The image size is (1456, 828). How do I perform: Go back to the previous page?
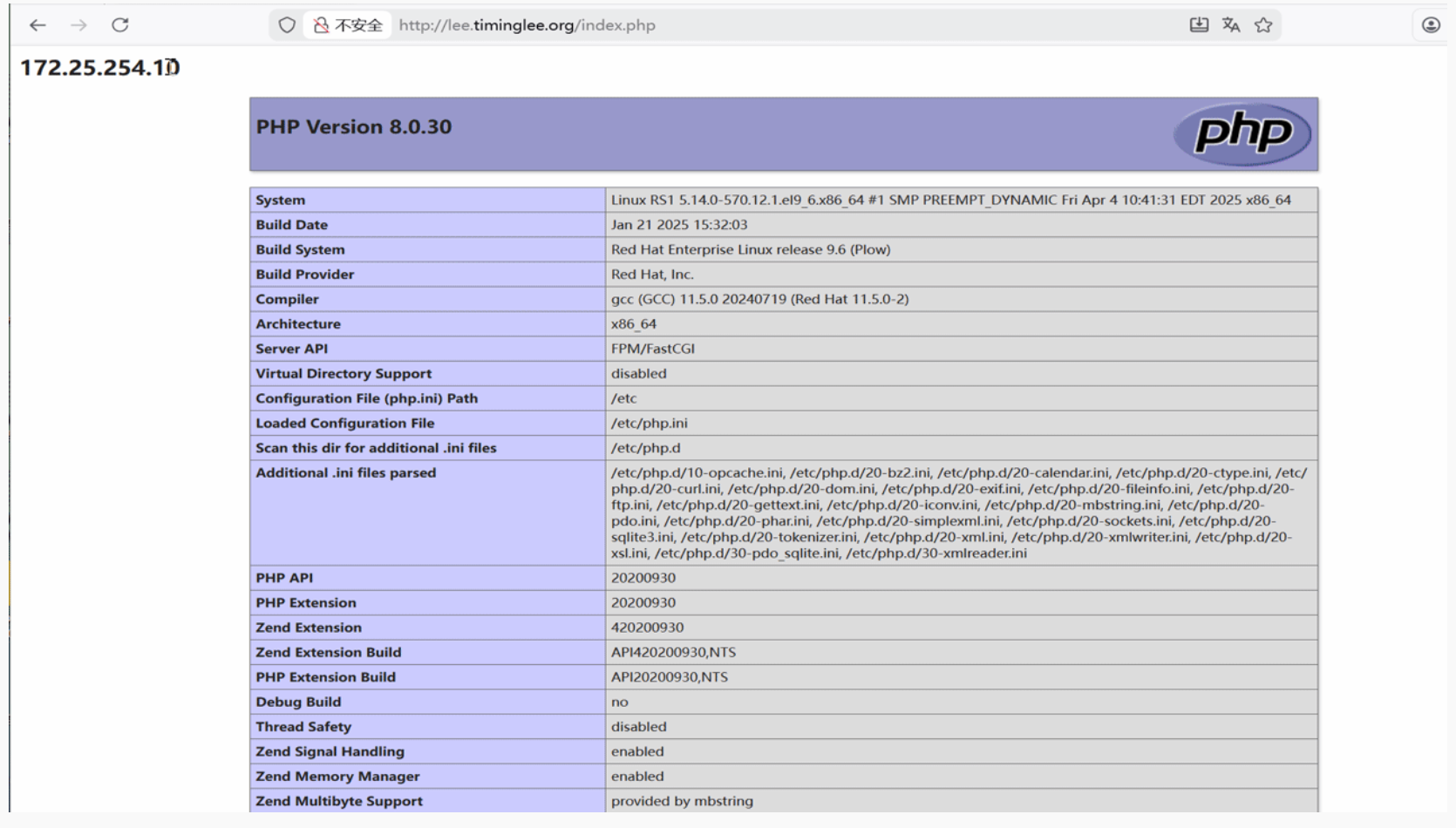point(37,25)
